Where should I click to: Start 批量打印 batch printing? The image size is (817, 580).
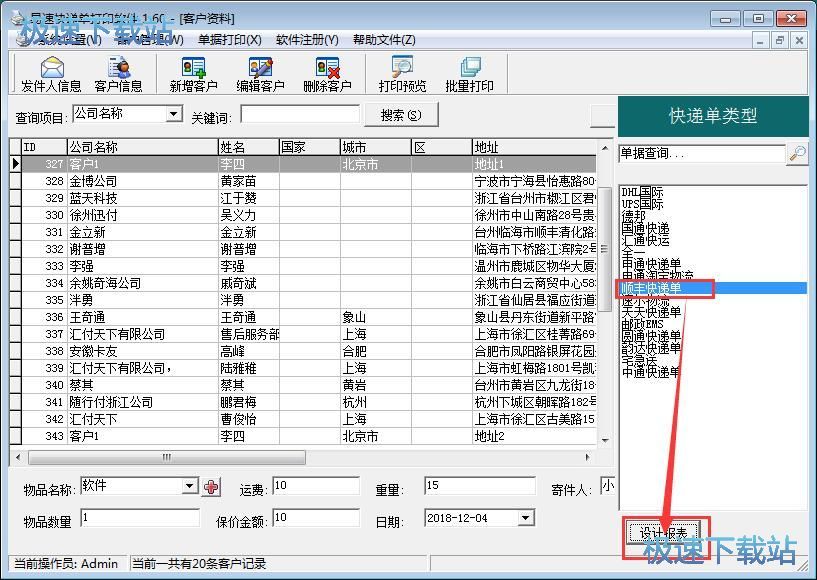(x=469, y=75)
